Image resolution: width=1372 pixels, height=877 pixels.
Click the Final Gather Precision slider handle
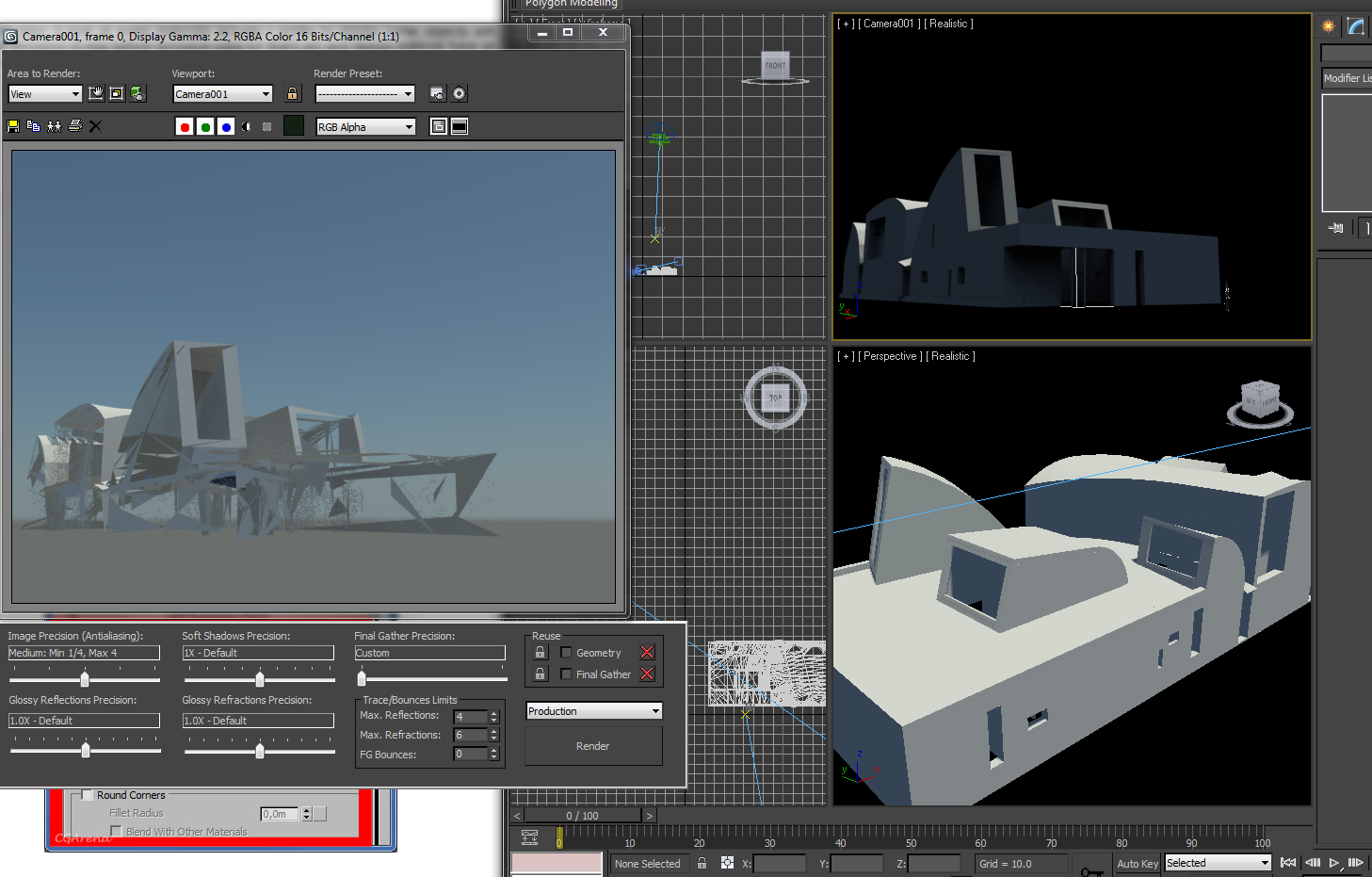pyautogui.click(x=362, y=678)
